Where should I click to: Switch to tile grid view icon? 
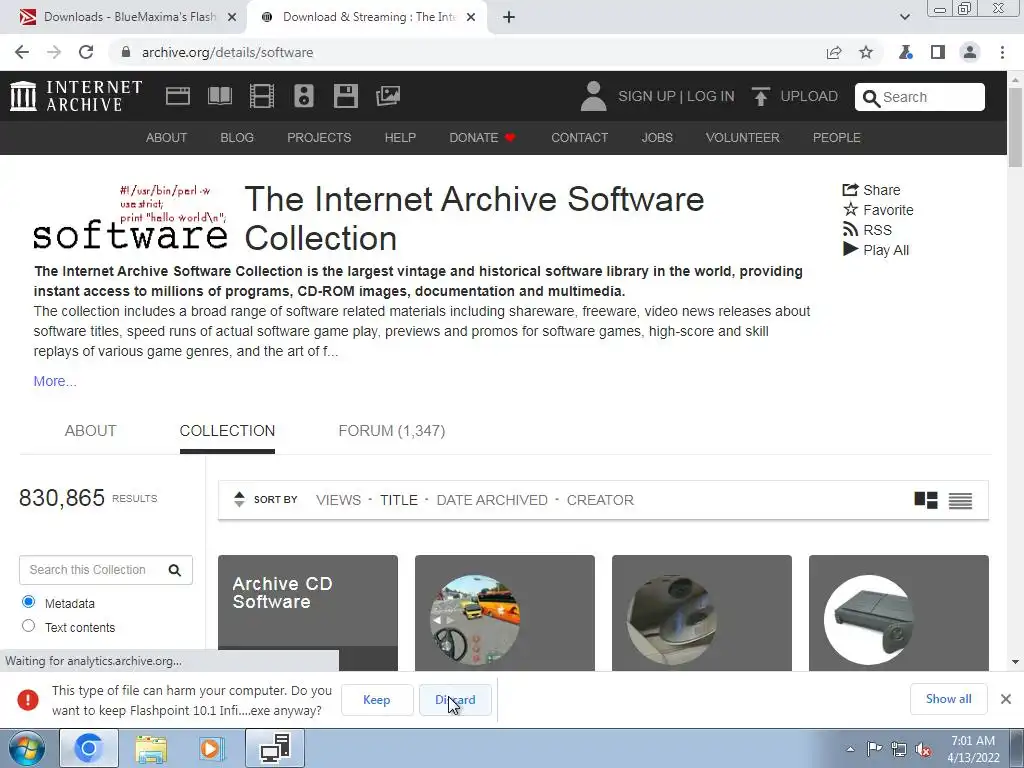coord(926,500)
